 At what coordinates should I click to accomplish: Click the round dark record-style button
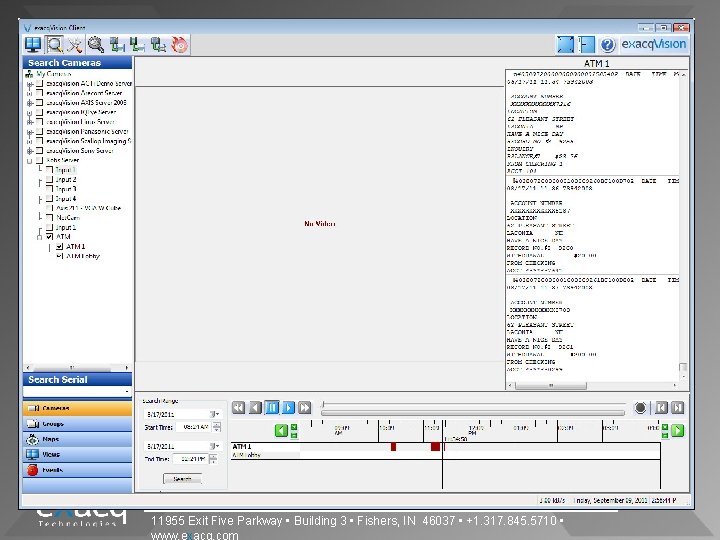coord(640,408)
